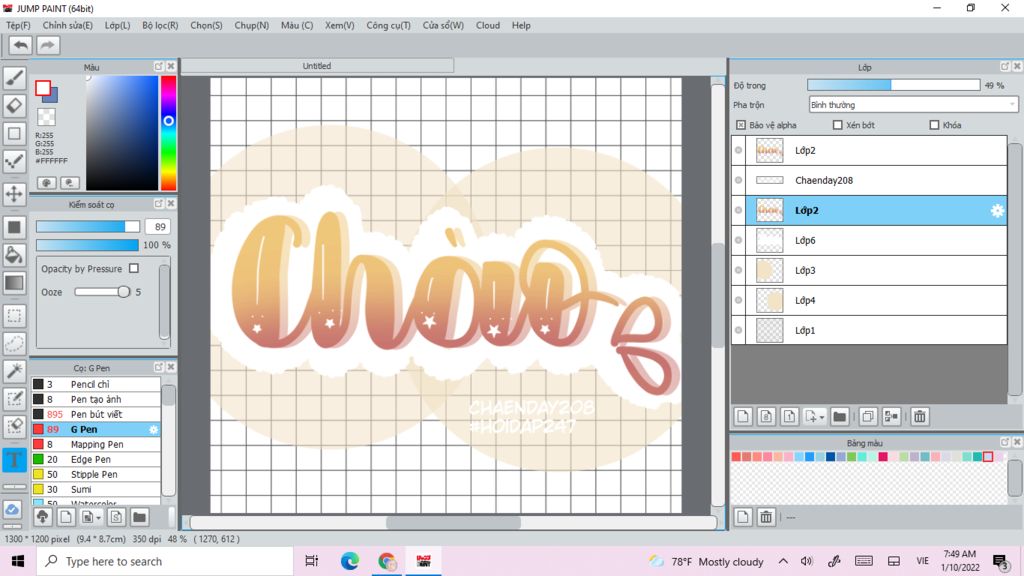
Task: Click the brush size value field 89
Action: (160, 227)
